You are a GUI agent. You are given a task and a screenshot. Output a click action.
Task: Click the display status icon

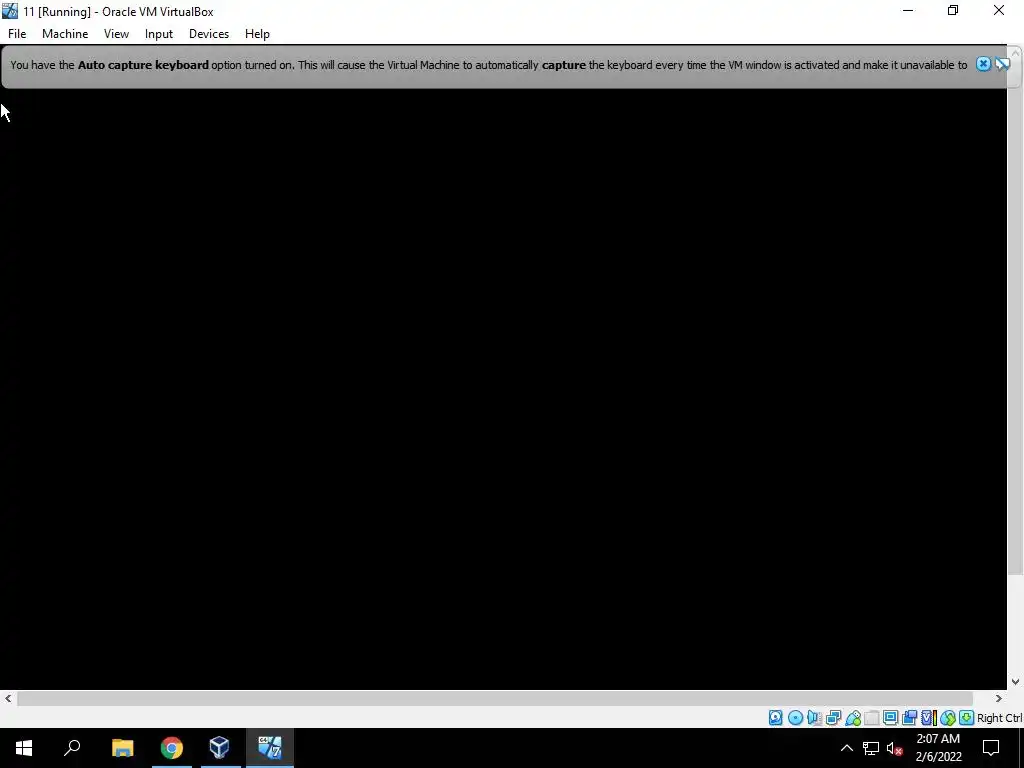pyautogui.click(x=890, y=718)
